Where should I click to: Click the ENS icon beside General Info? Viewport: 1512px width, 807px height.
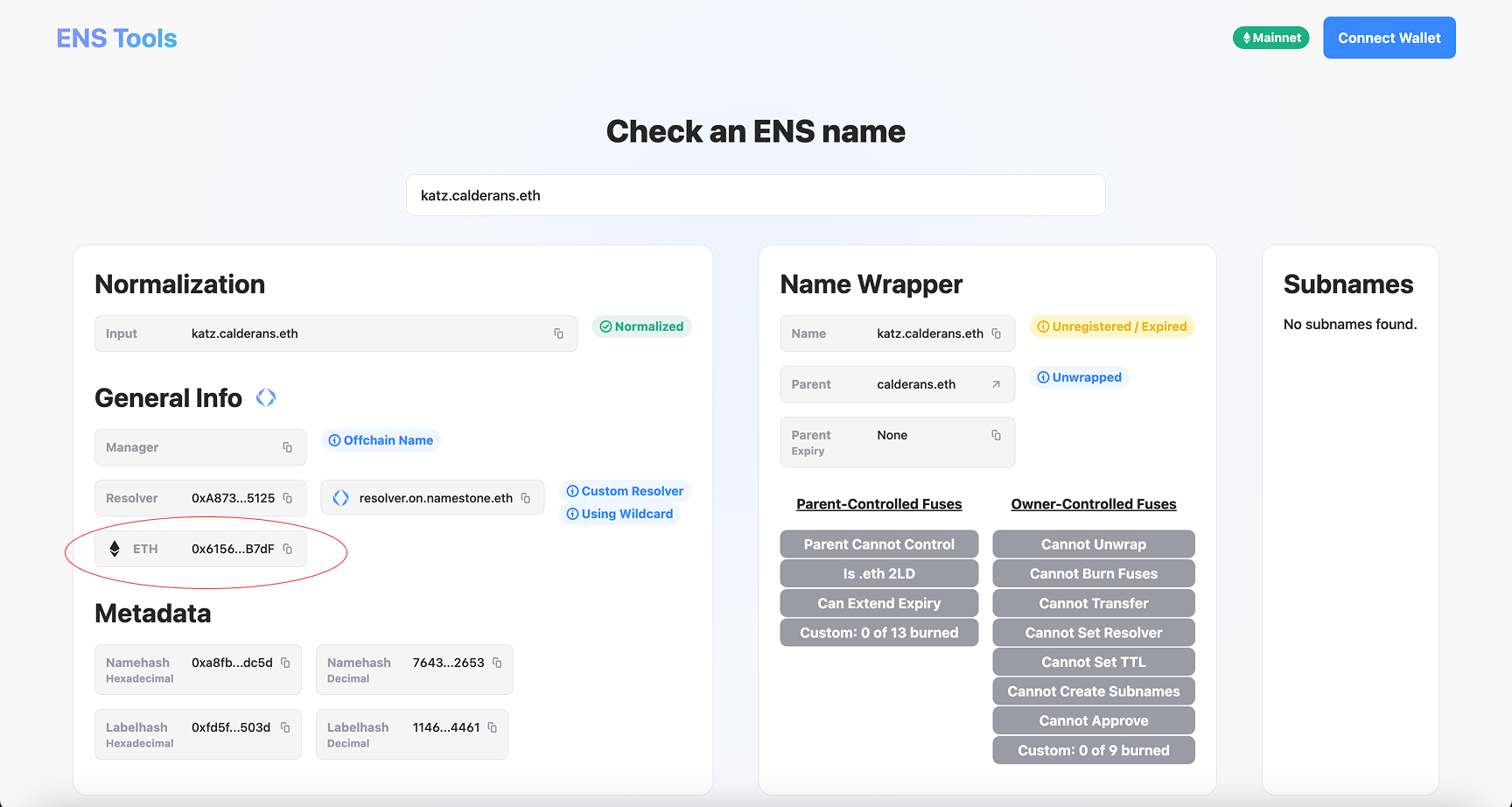pyautogui.click(x=266, y=397)
